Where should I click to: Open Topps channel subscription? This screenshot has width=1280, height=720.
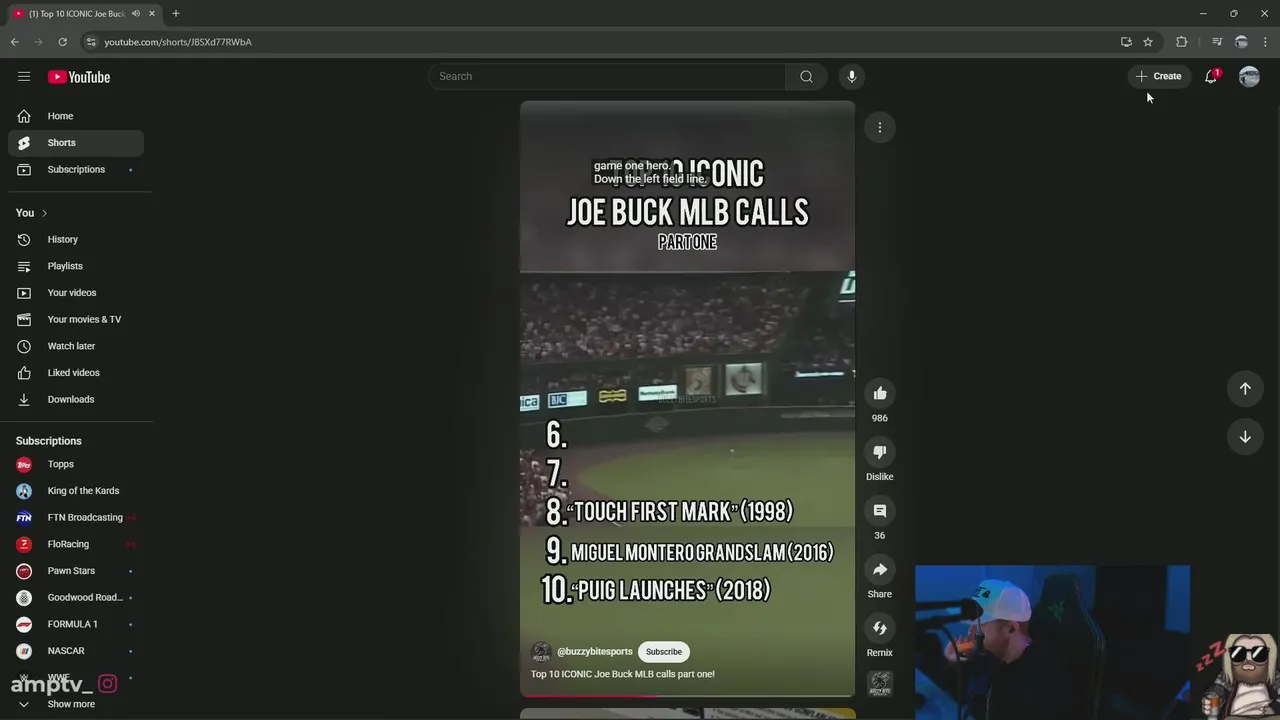click(x=76, y=464)
